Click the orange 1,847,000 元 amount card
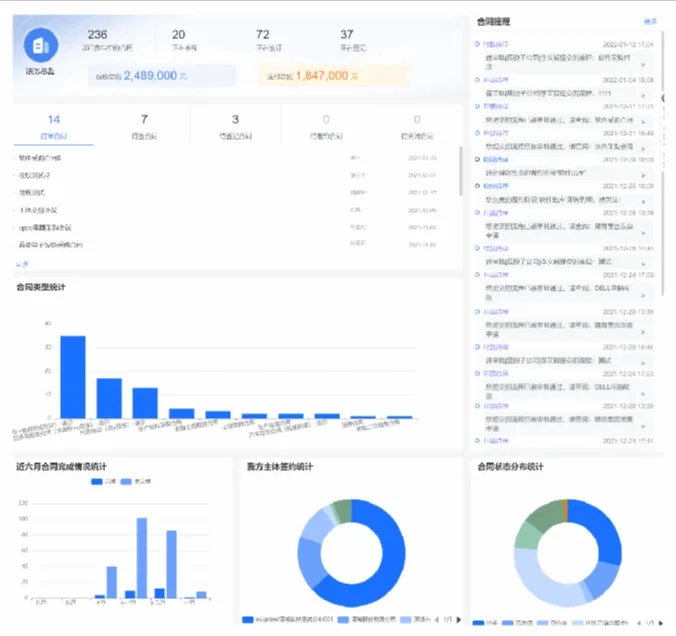 [332, 75]
